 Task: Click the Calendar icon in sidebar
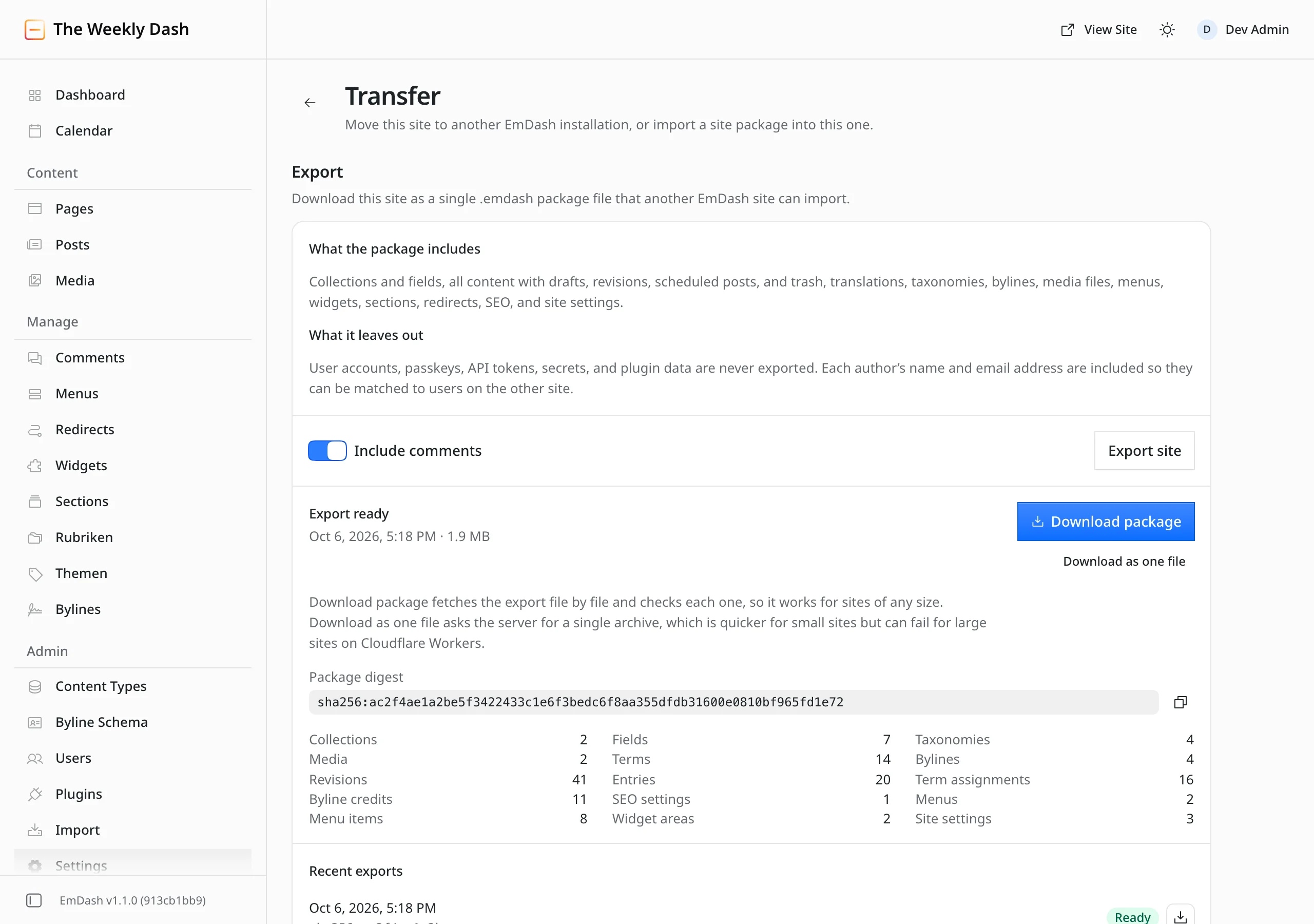(x=35, y=131)
